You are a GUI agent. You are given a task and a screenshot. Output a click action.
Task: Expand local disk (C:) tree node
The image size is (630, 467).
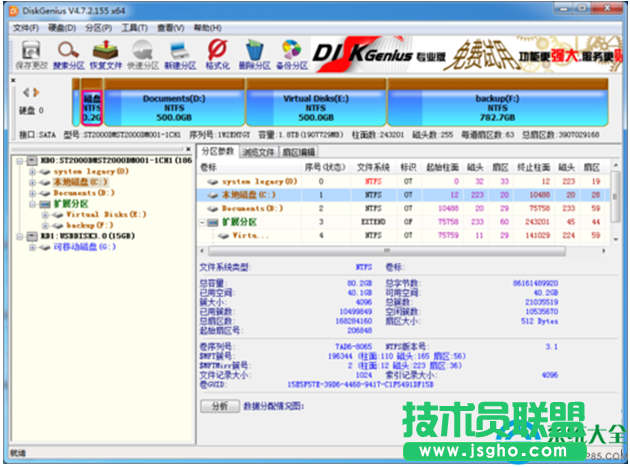(x=32, y=182)
